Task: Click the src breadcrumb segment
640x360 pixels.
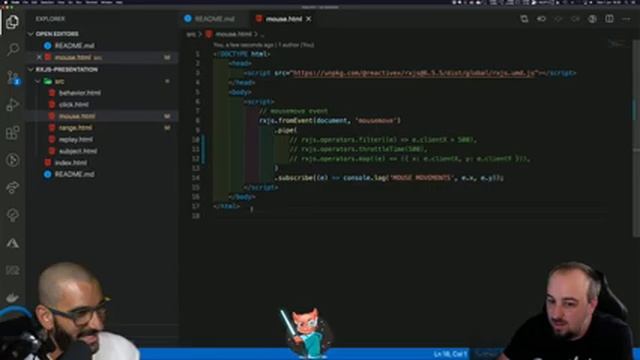Action: 191,34
